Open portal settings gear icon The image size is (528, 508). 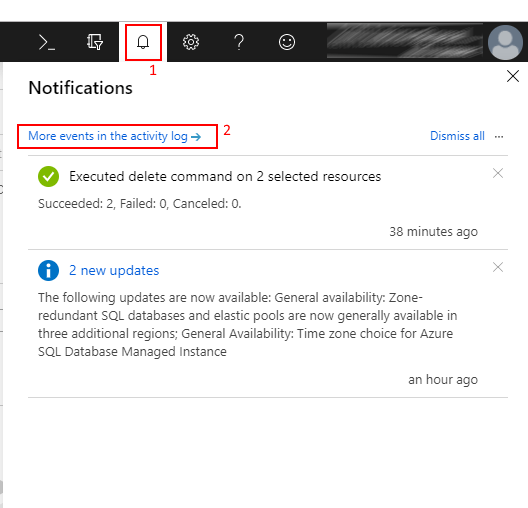point(191,42)
